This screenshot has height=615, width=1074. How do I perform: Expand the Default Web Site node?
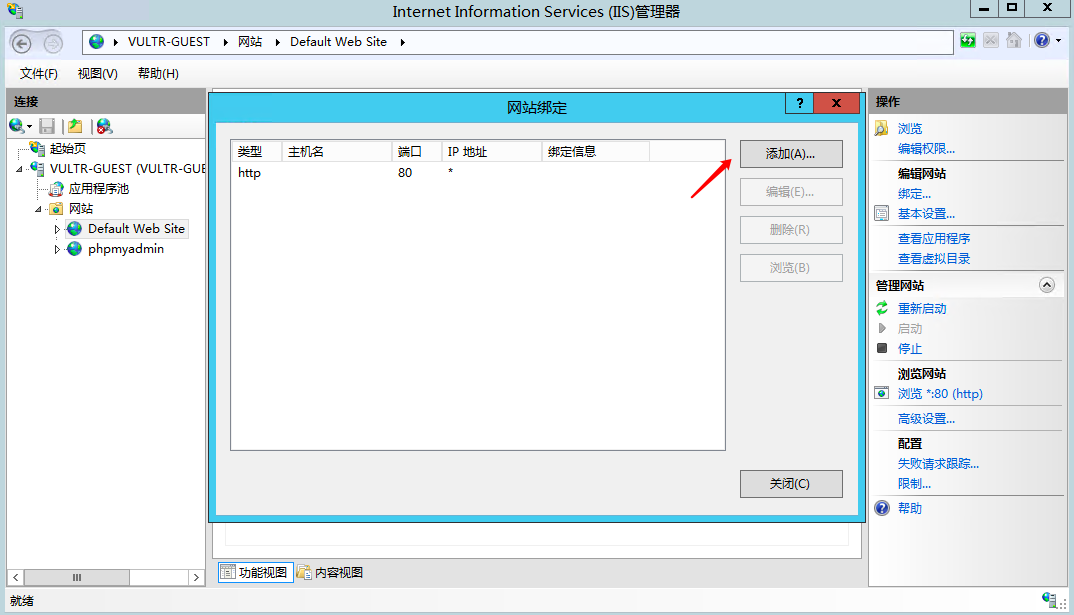click(x=57, y=229)
